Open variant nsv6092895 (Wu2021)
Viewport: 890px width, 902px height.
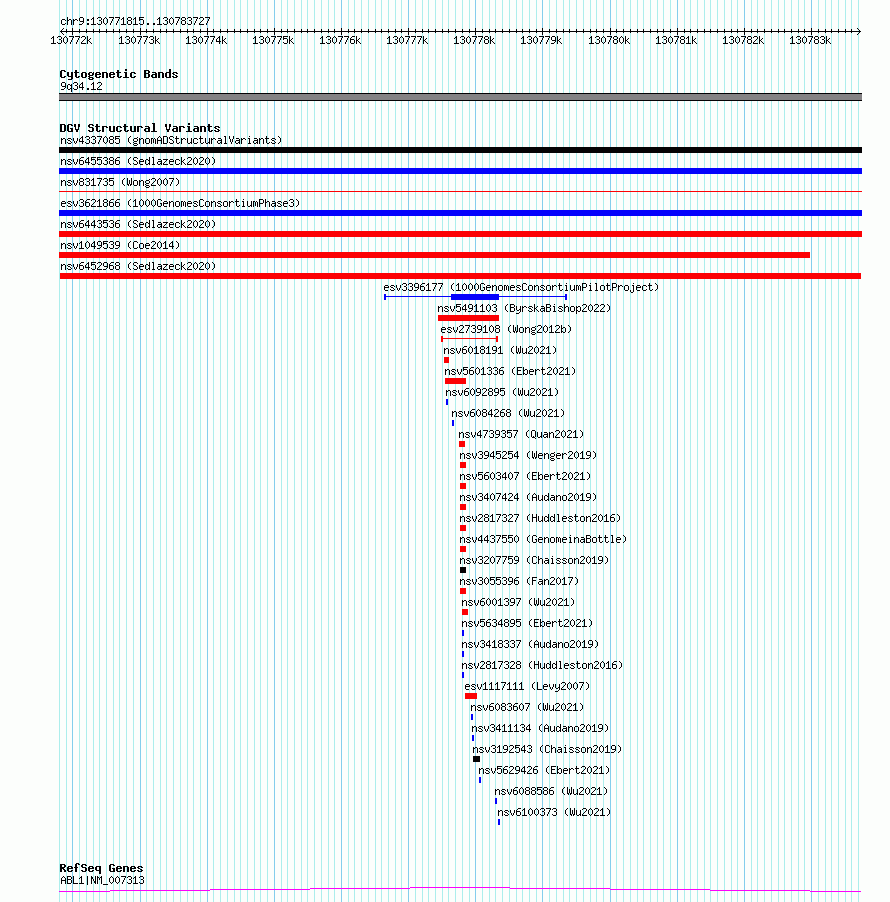502,392
